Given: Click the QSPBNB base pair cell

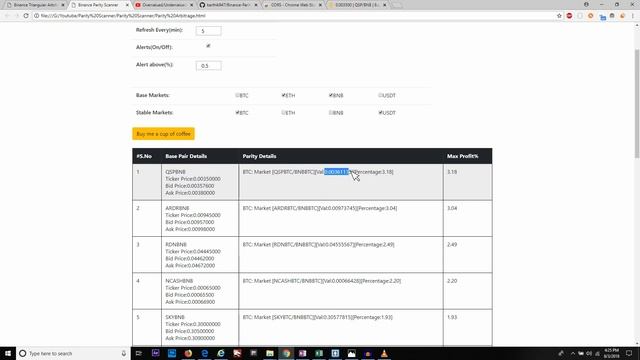Looking at the screenshot, I should pos(200,182).
